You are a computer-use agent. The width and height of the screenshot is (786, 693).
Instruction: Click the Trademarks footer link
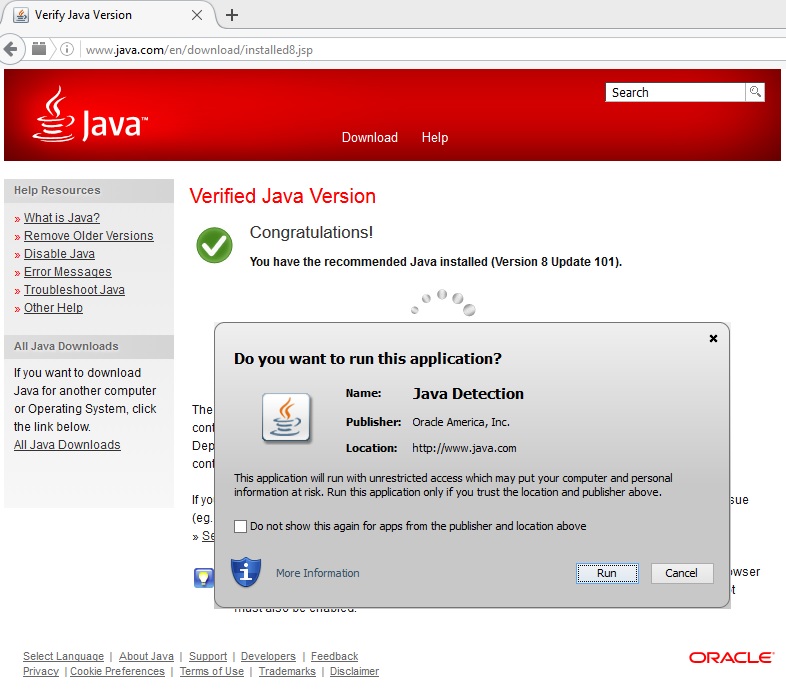coord(287,671)
